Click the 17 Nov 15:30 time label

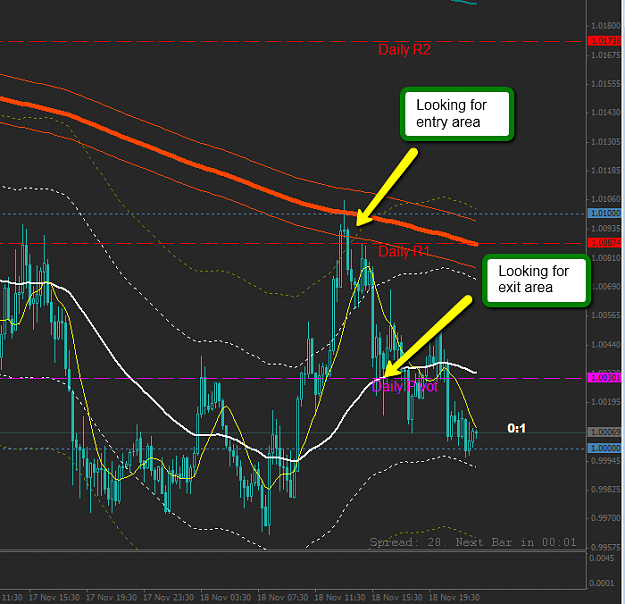(54, 598)
